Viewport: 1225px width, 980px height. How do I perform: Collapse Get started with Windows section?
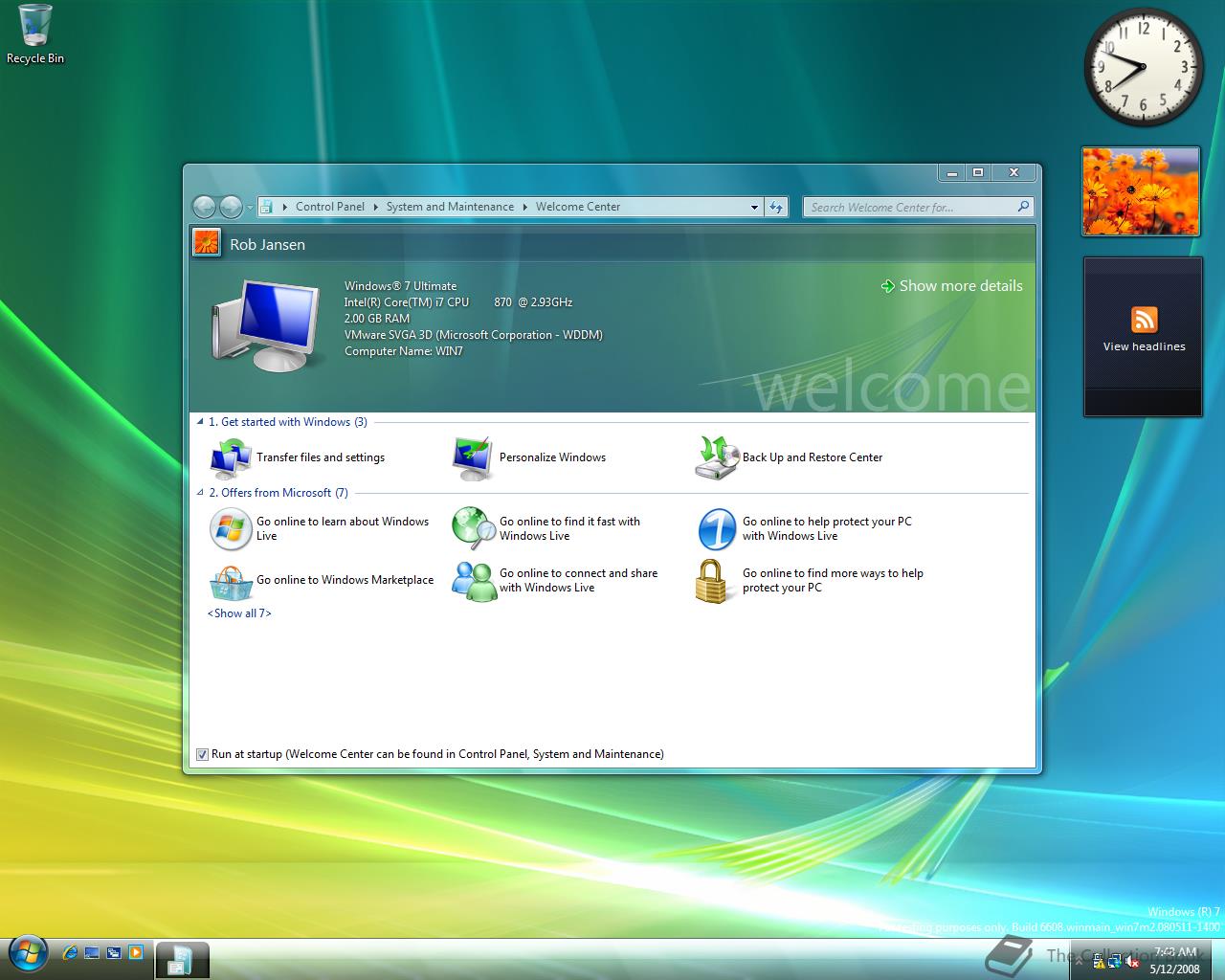pos(200,421)
